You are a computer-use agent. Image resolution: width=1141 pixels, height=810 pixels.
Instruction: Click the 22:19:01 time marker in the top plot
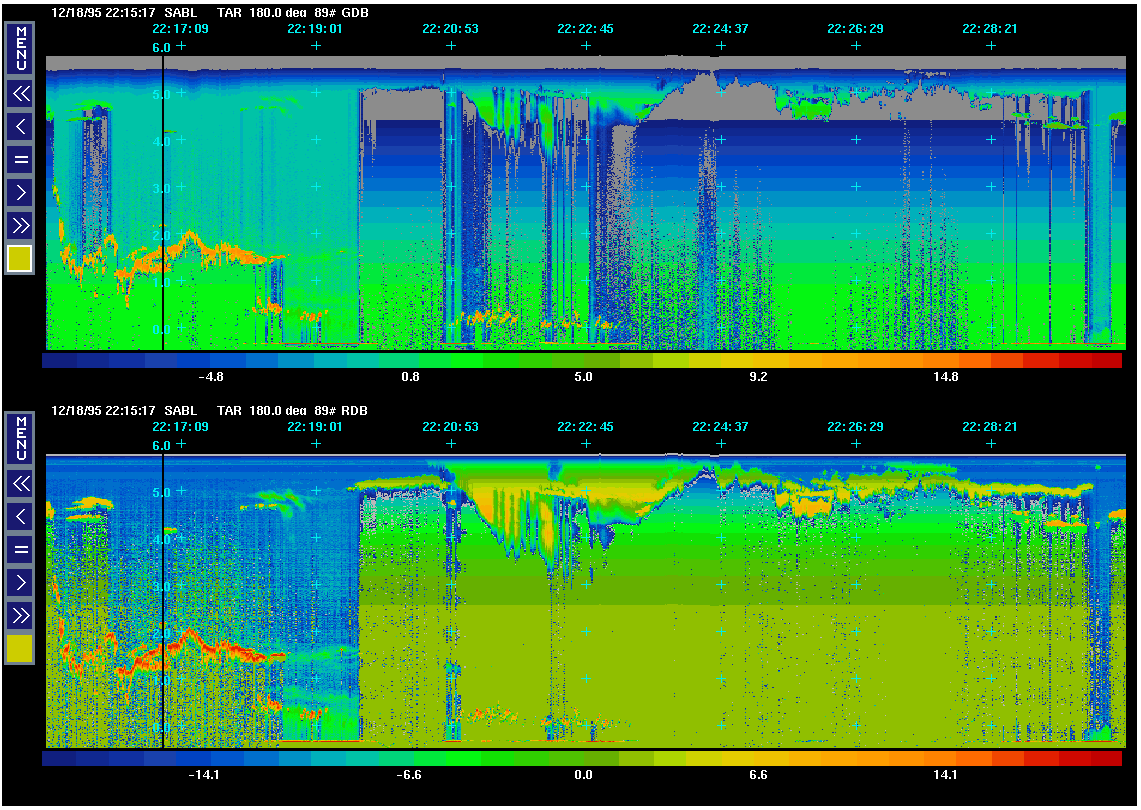pyautogui.click(x=315, y=29)
